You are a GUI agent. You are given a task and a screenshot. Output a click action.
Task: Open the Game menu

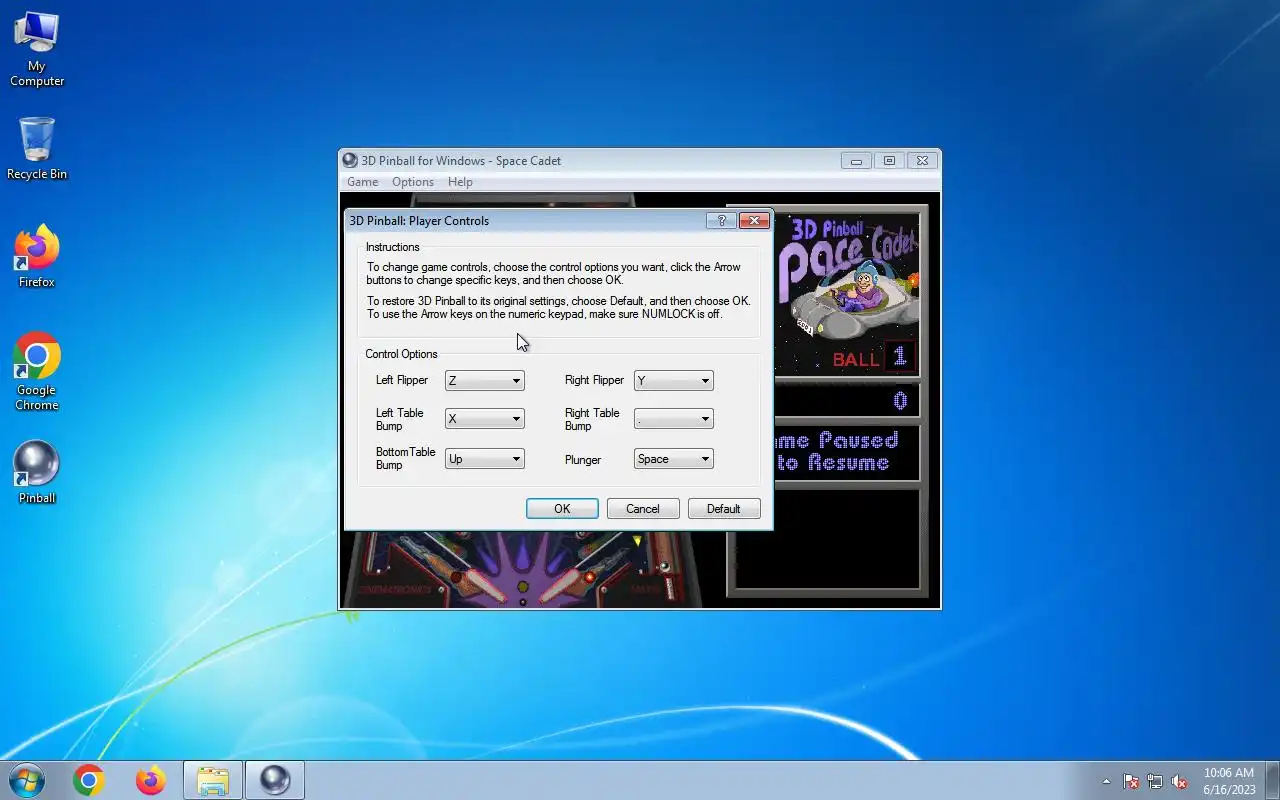[x=362, y=182]
